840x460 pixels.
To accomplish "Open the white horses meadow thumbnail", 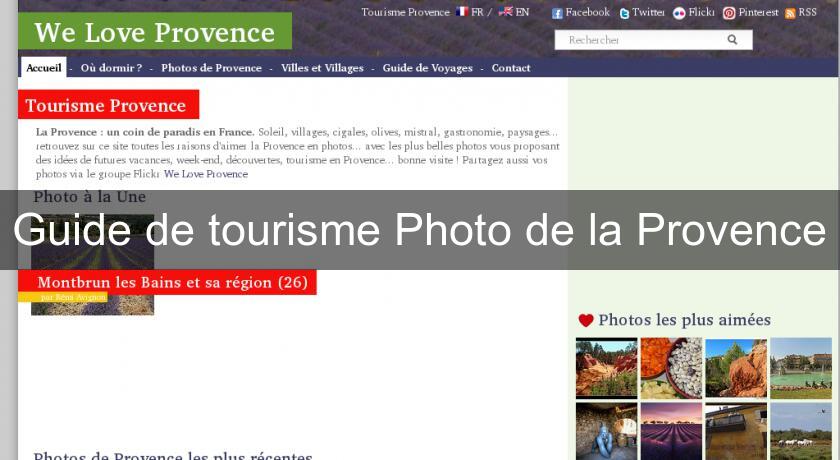I will [x=801, y=431].
